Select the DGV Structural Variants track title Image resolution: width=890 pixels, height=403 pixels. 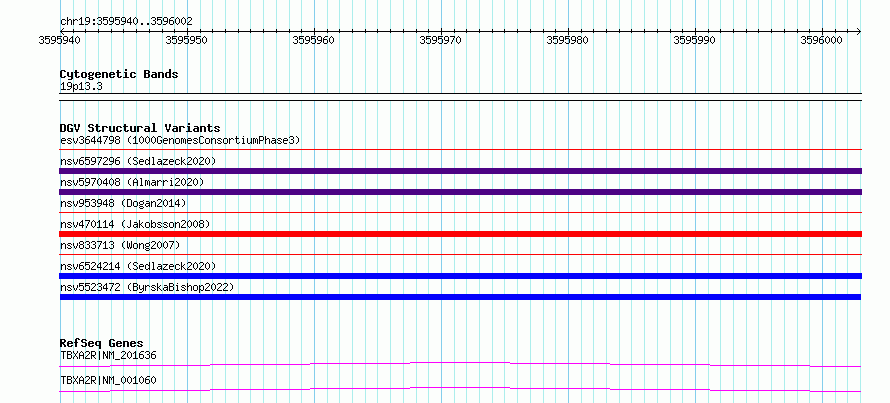(x=140, y=128)
